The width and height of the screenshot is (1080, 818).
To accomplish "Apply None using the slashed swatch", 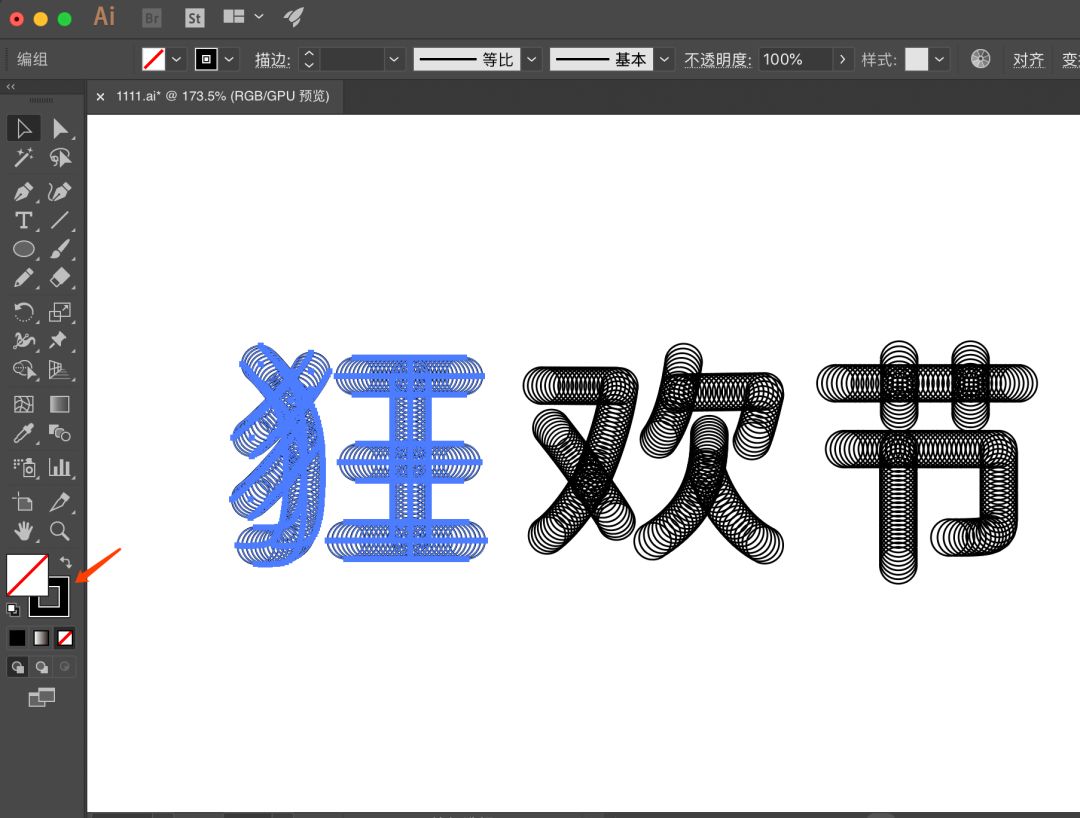I will 64,637.
